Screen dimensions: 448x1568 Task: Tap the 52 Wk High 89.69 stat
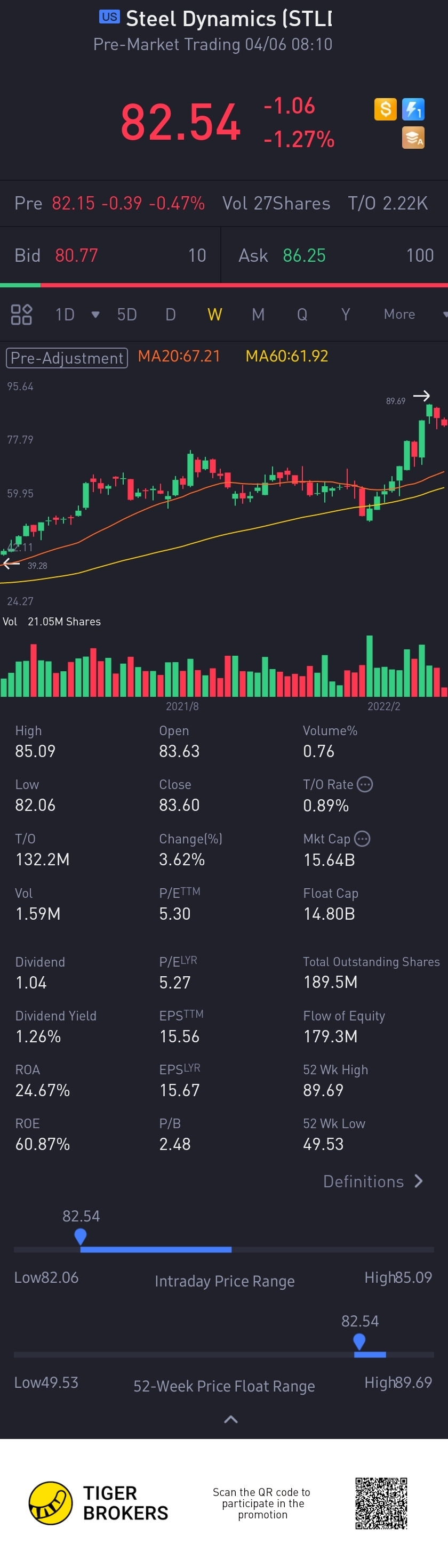click(323, 1090)
